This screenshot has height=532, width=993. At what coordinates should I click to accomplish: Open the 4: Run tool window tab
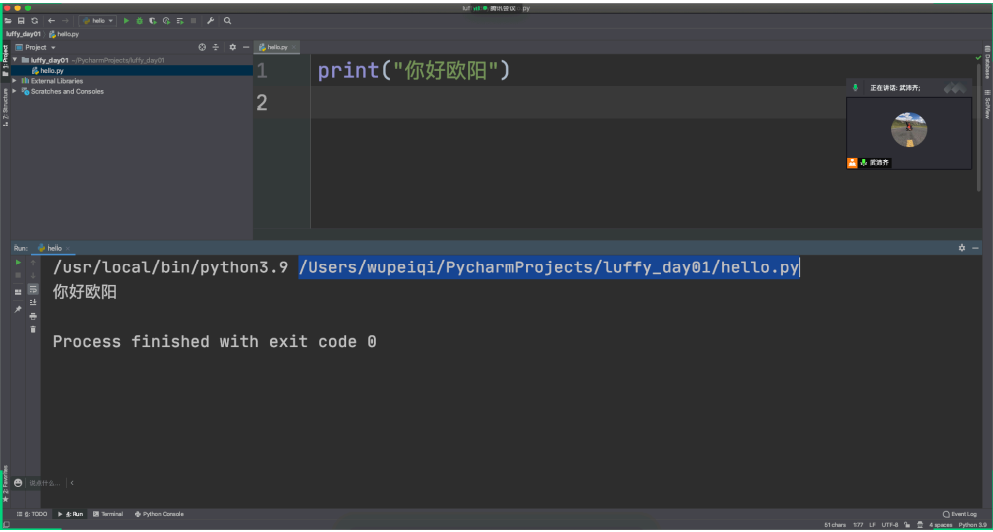[x=70, y=514]
